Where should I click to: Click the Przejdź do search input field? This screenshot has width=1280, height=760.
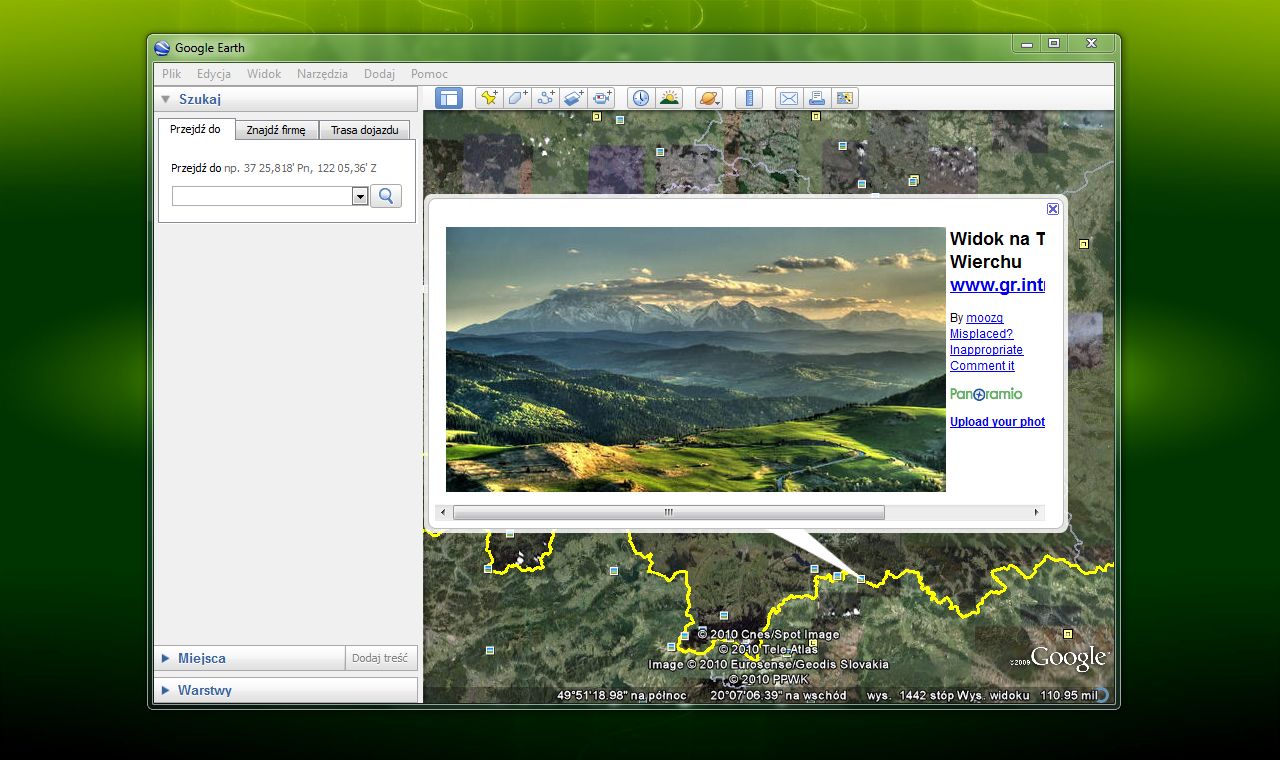click(x=263, y=197)
